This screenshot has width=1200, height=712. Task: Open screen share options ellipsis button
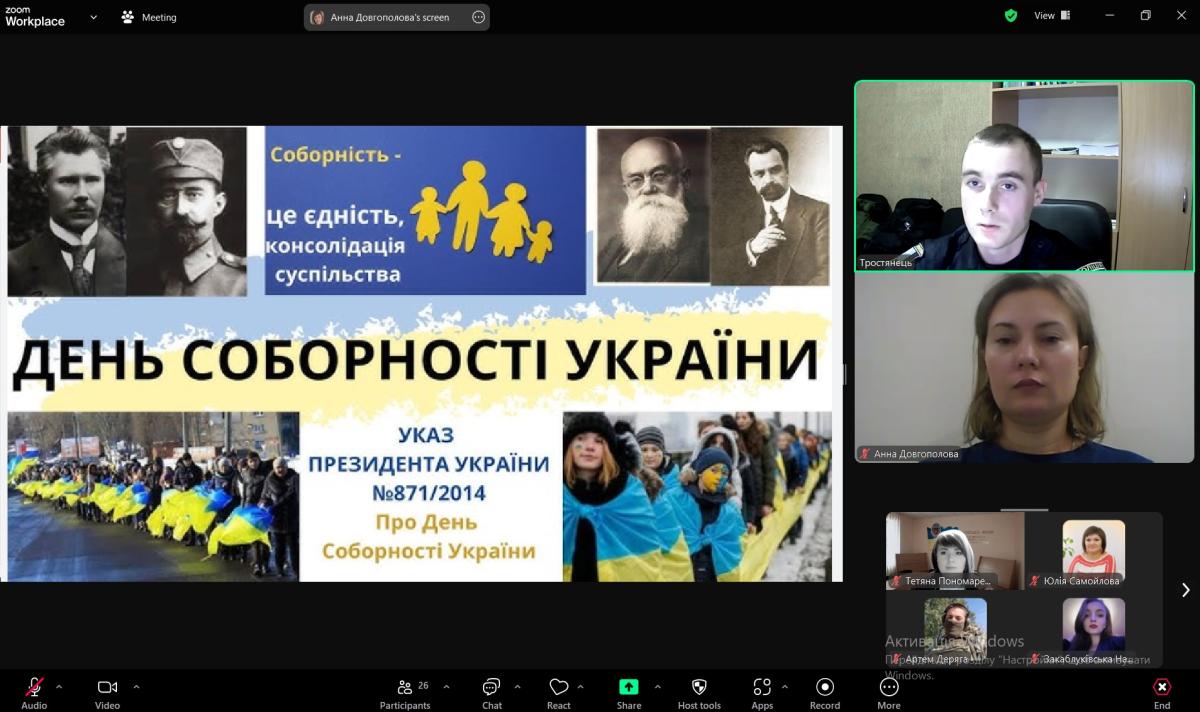[478, 17]
